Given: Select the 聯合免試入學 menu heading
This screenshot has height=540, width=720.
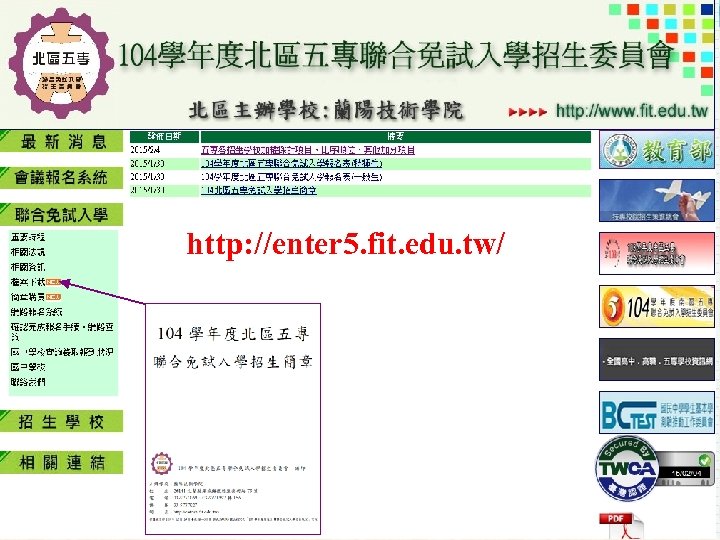Looking at the screenshot, I should click(x=62, y=214).
